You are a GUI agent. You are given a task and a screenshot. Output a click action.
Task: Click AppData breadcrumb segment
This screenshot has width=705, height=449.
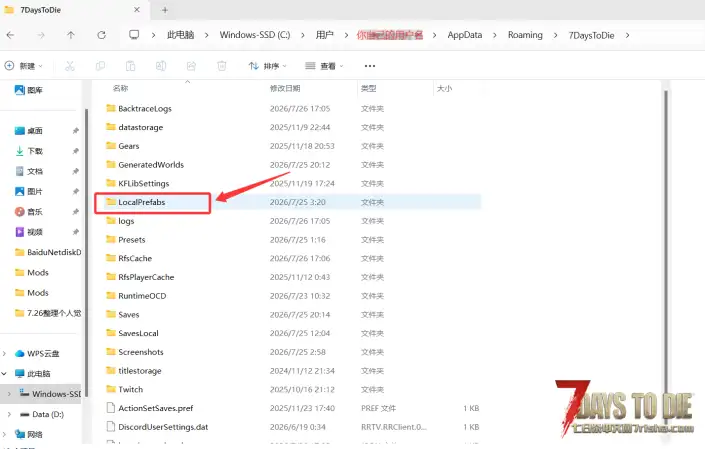[464, 35]
